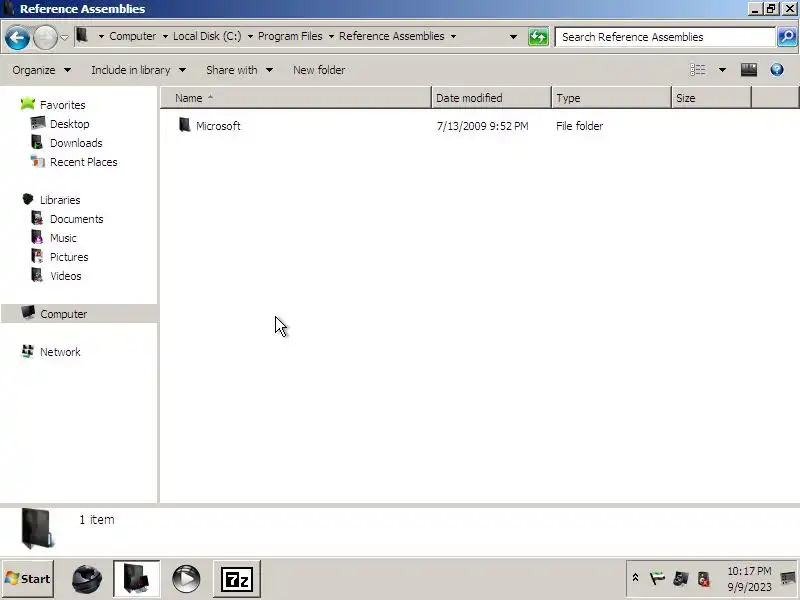The image size is (800, 600).
Task: Open the Videos library
Action: [x=65, y=276]
